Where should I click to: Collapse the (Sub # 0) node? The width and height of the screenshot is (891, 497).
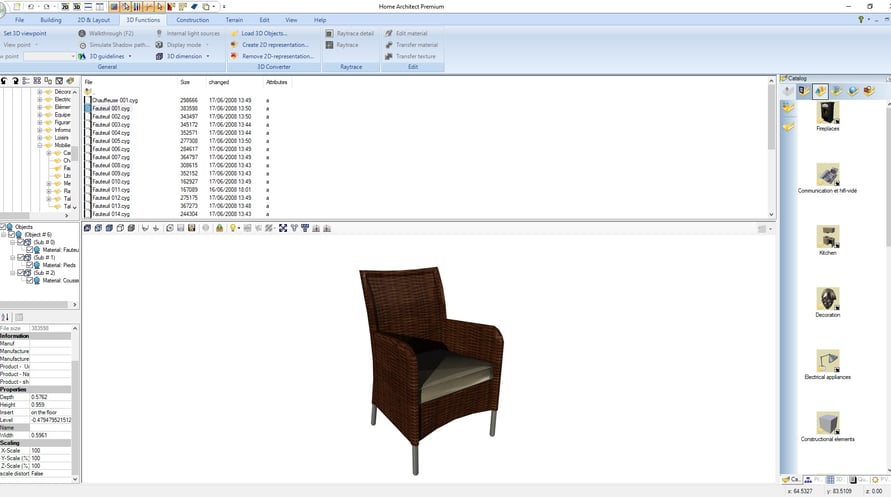(x=13, y=242)
